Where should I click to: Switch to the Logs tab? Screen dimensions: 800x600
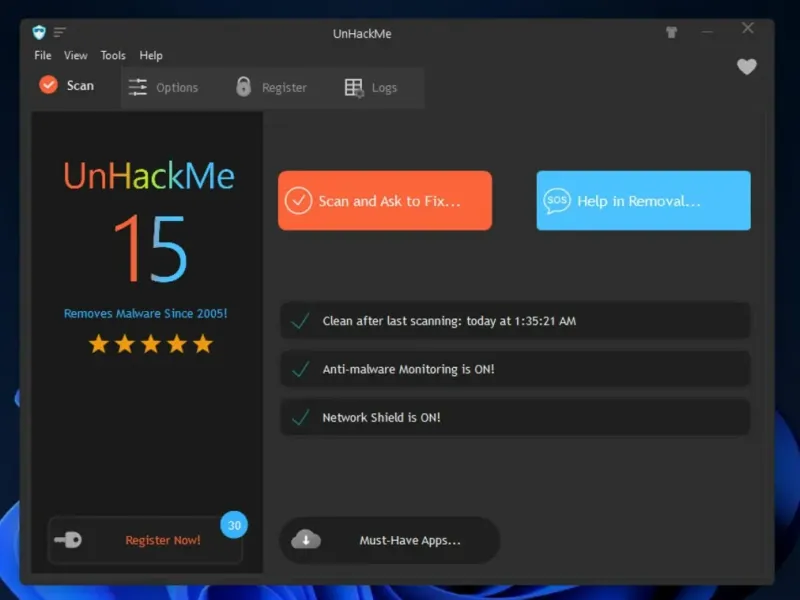(x=371, y=88)
